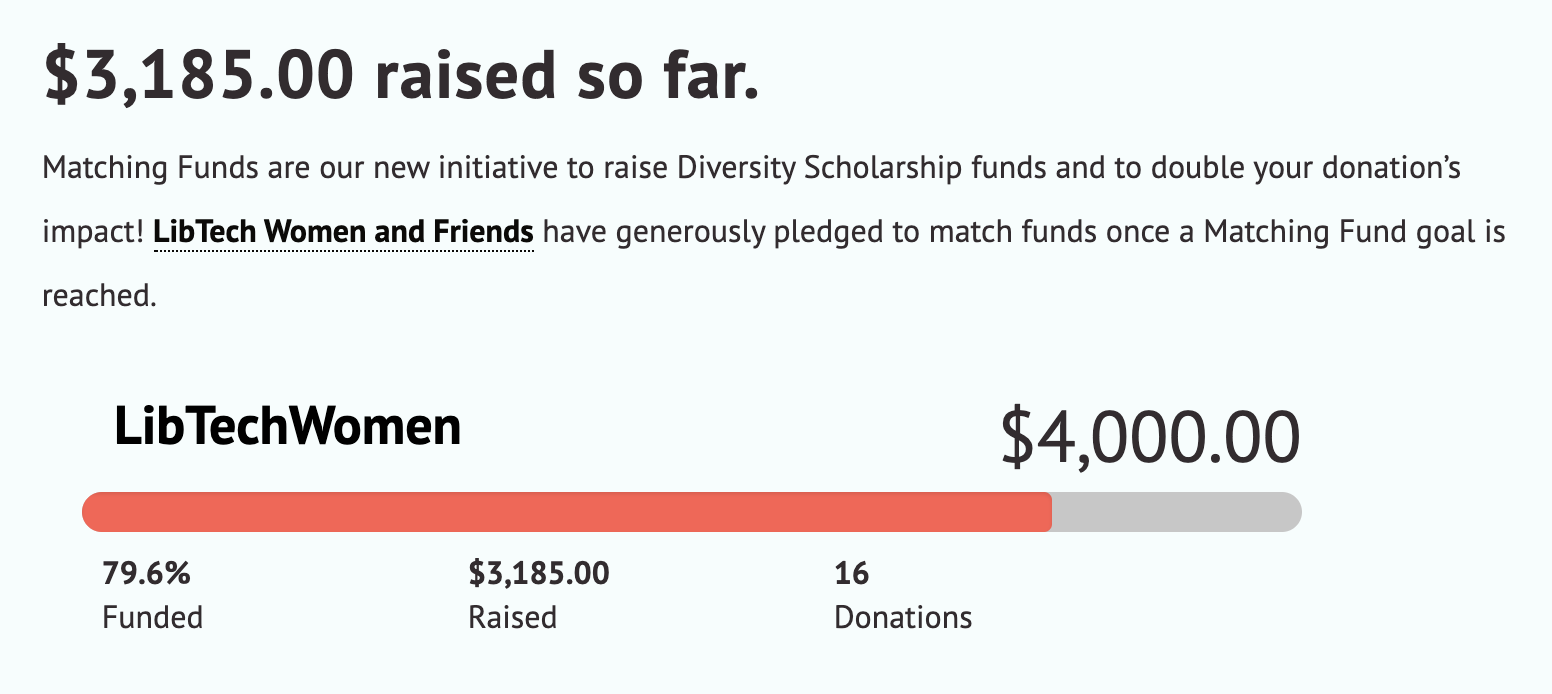Image resolution: width=1552 pixels, height=694 pixels.
Task: Click the "new initiative" phrase in the paragraph
Action: click(464, 168)
